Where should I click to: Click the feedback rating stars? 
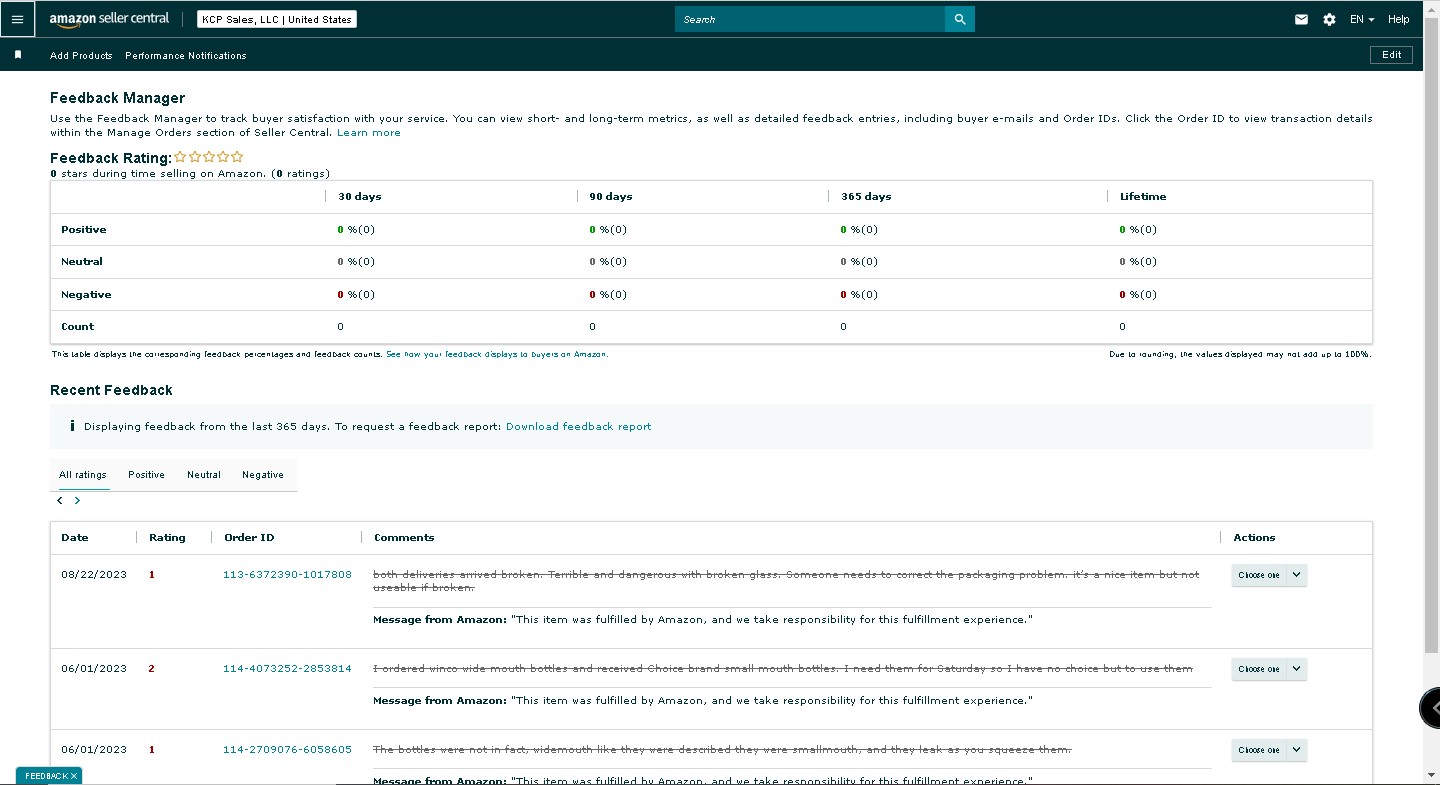pos(209,157)
